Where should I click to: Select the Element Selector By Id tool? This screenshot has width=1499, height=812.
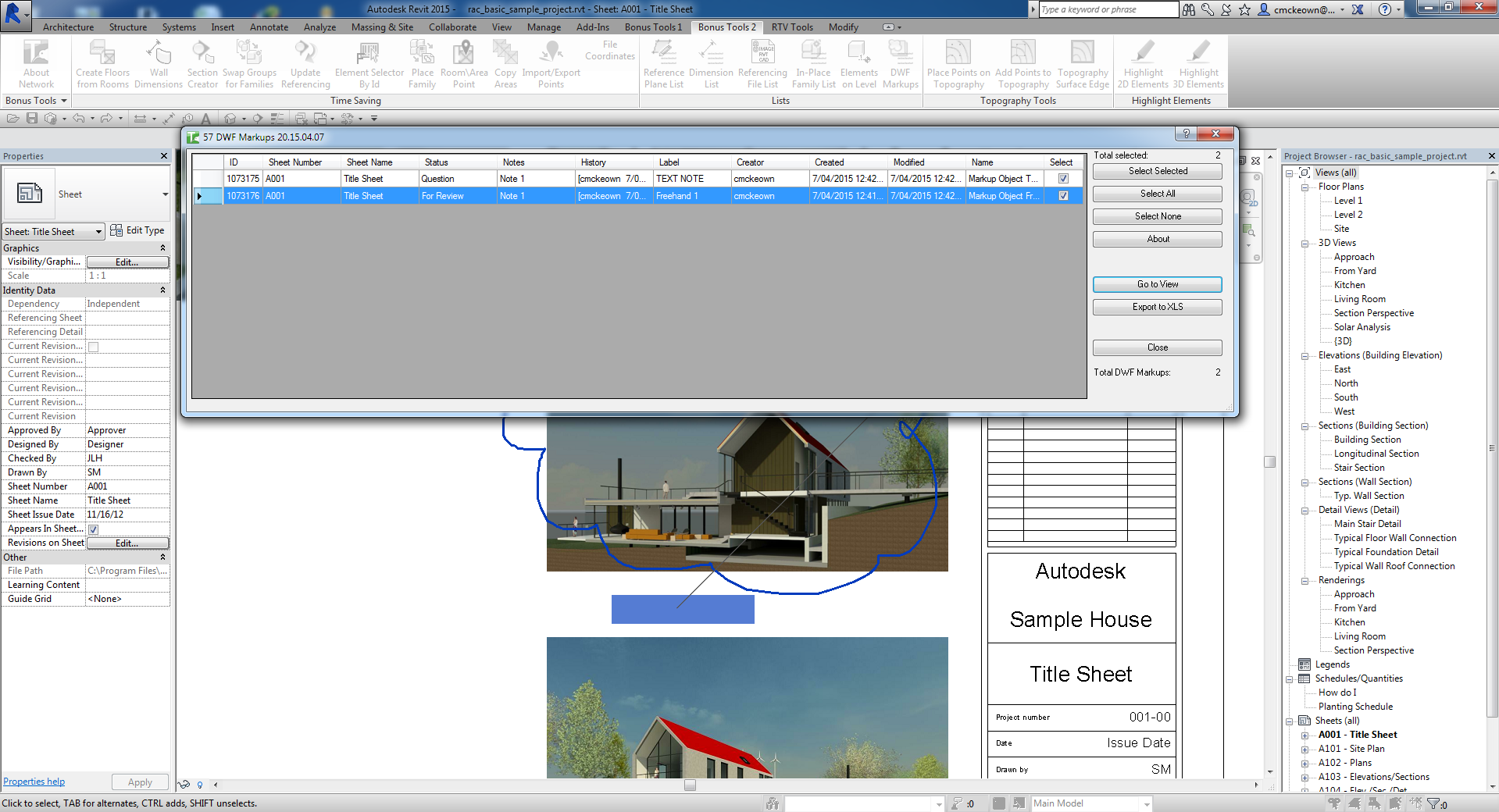click(367, 64)
